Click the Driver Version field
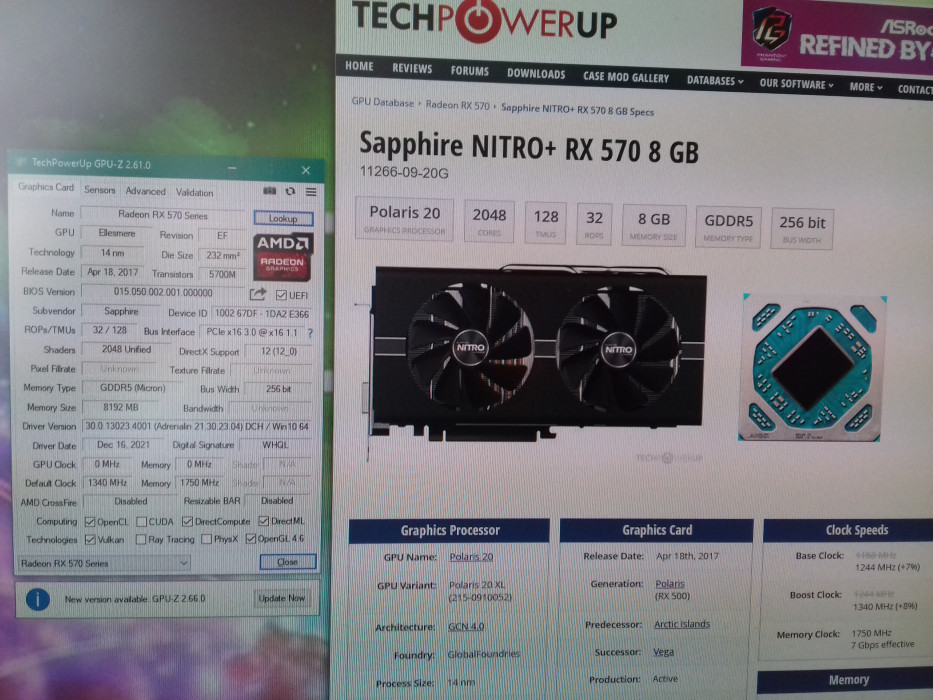The height and width of the screenshot is (700, 933). (x=197, y=426)
